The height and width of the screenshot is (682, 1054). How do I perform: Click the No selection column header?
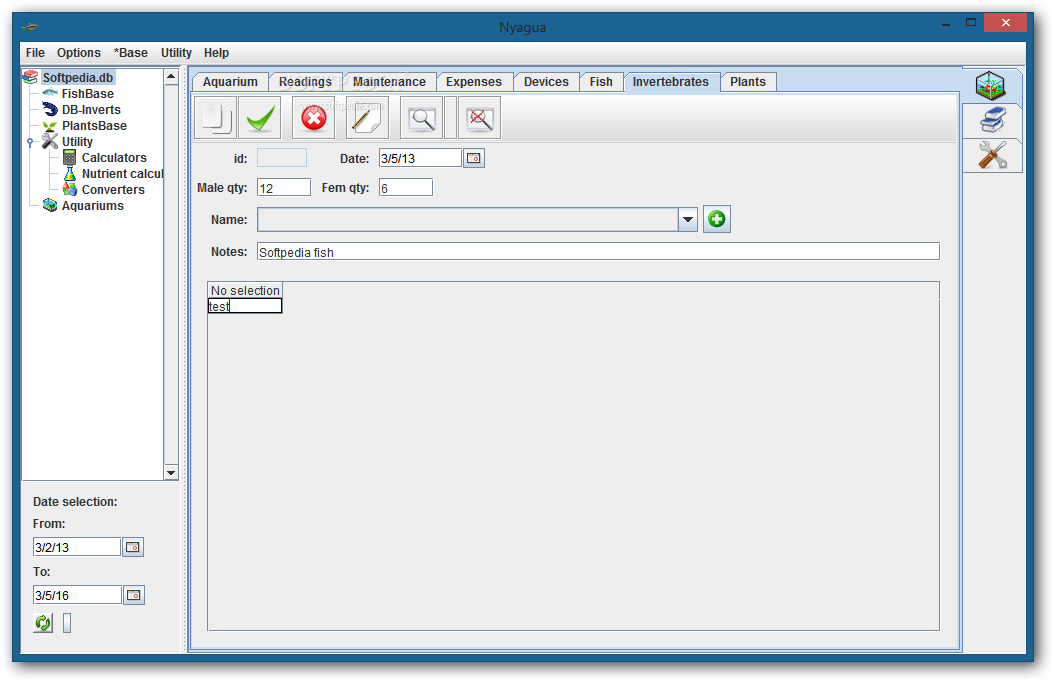point(245,290)
